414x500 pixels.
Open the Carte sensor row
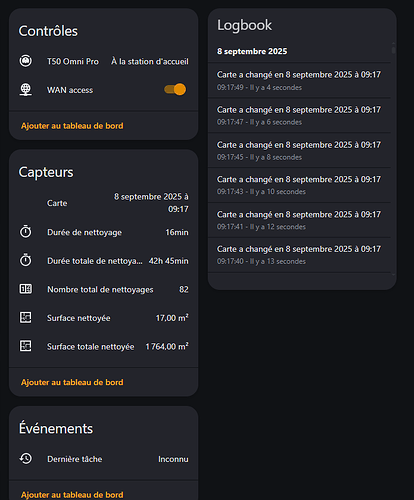click(104, 203)
